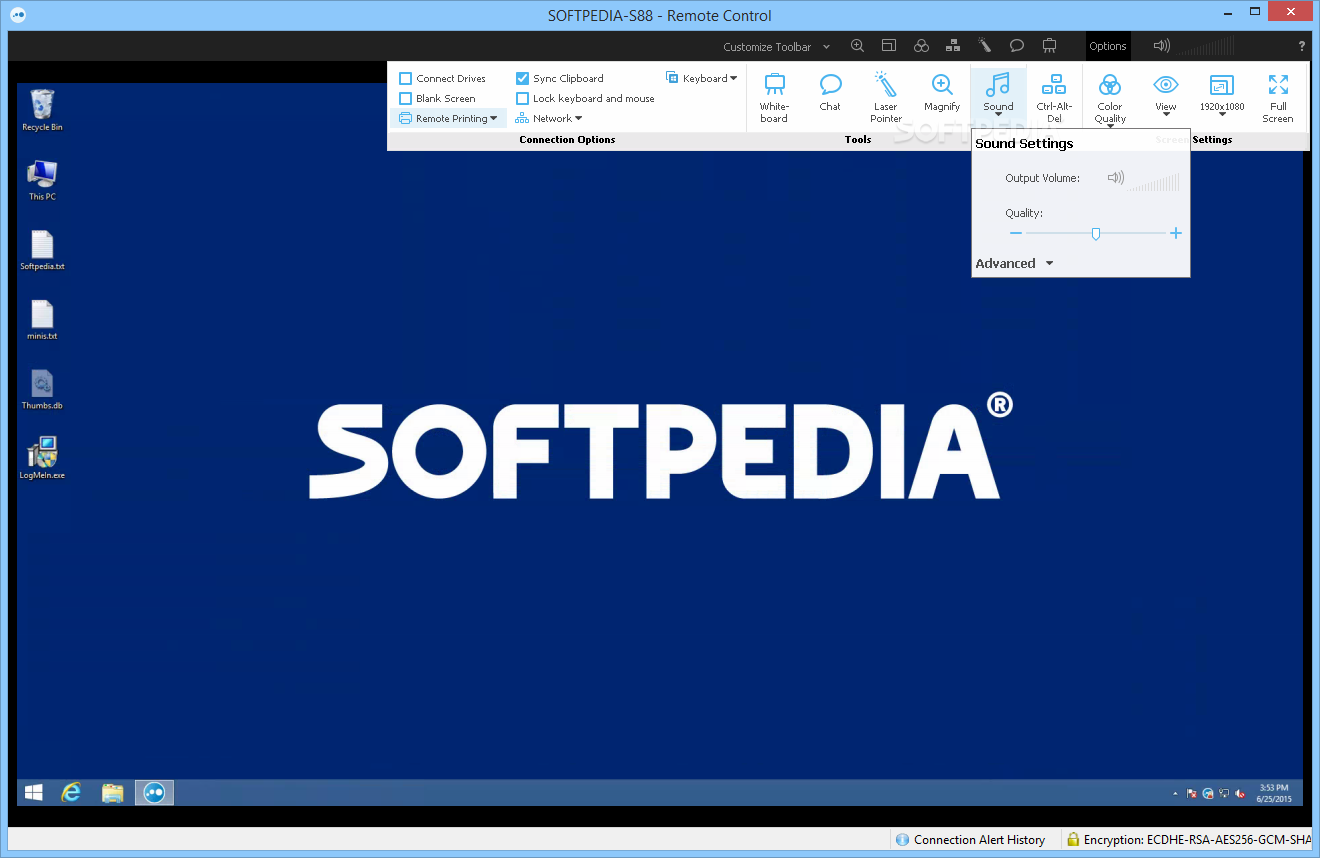Click color circles icon in dark top bar
1320x858 pixels.
pyautogui.click(x=921, y=46)
